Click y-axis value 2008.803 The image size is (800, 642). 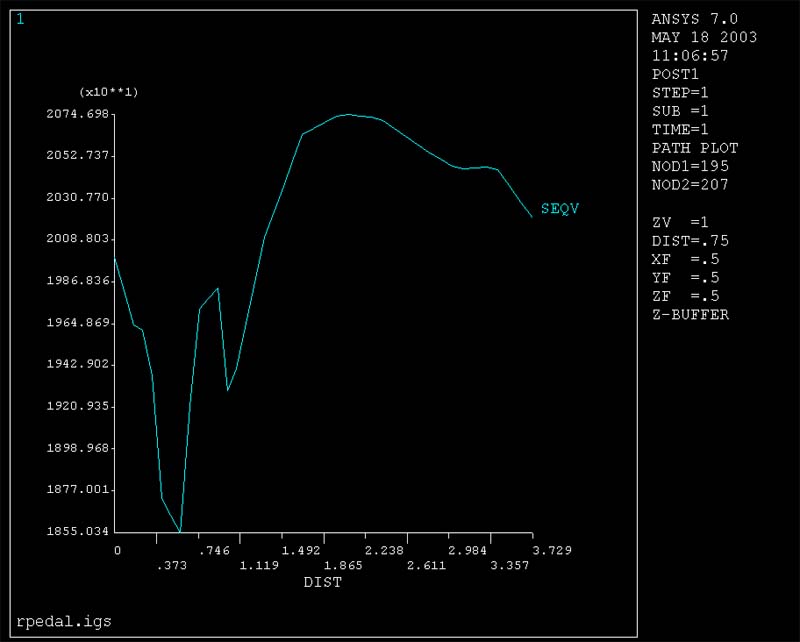pos(78,238)
